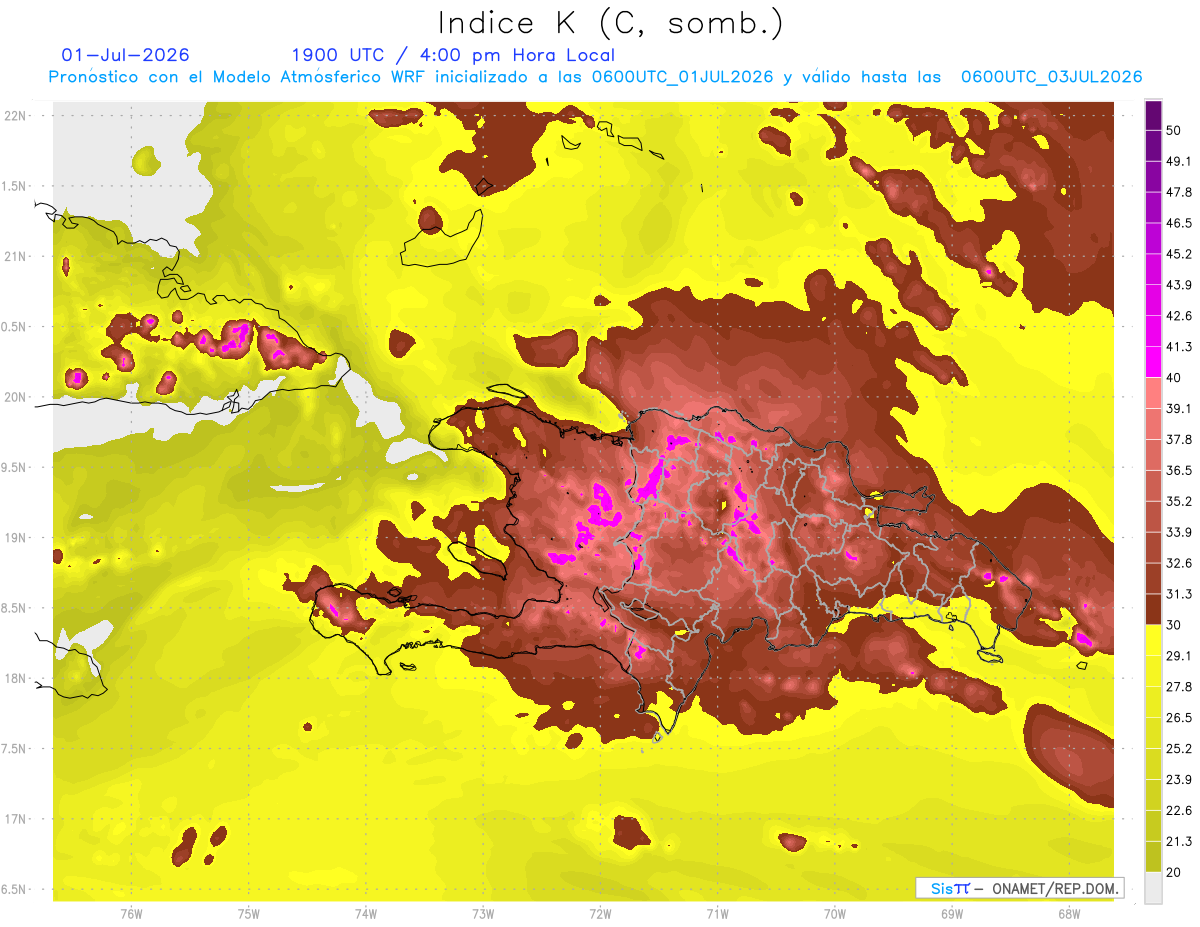Click colorbar value '32.6'

pos(1178,563)
